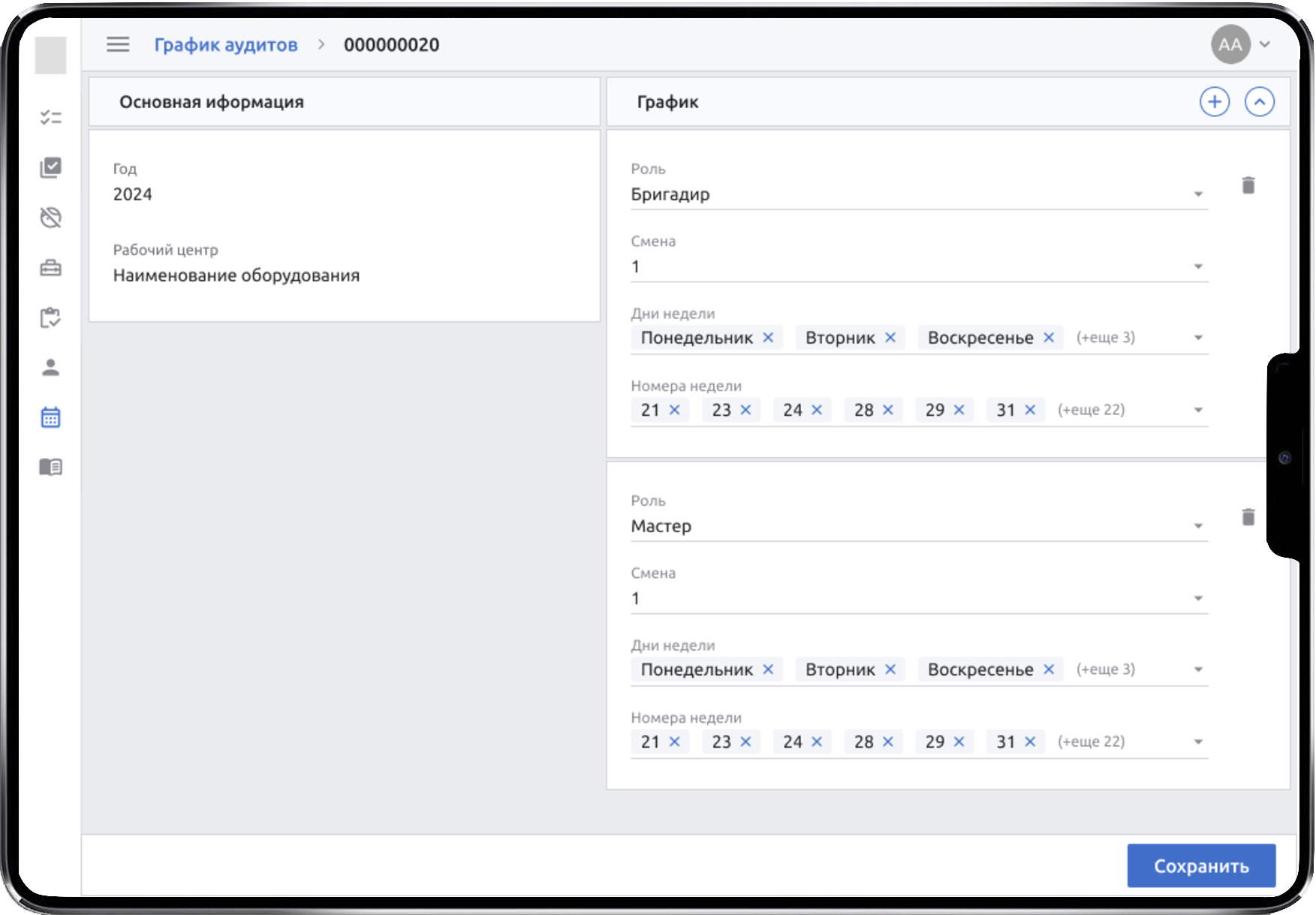The width and height of the screenshot is (1316, 915).
Task: Open the tasks checklist section in sidebar
Action: tap(50, 117)
